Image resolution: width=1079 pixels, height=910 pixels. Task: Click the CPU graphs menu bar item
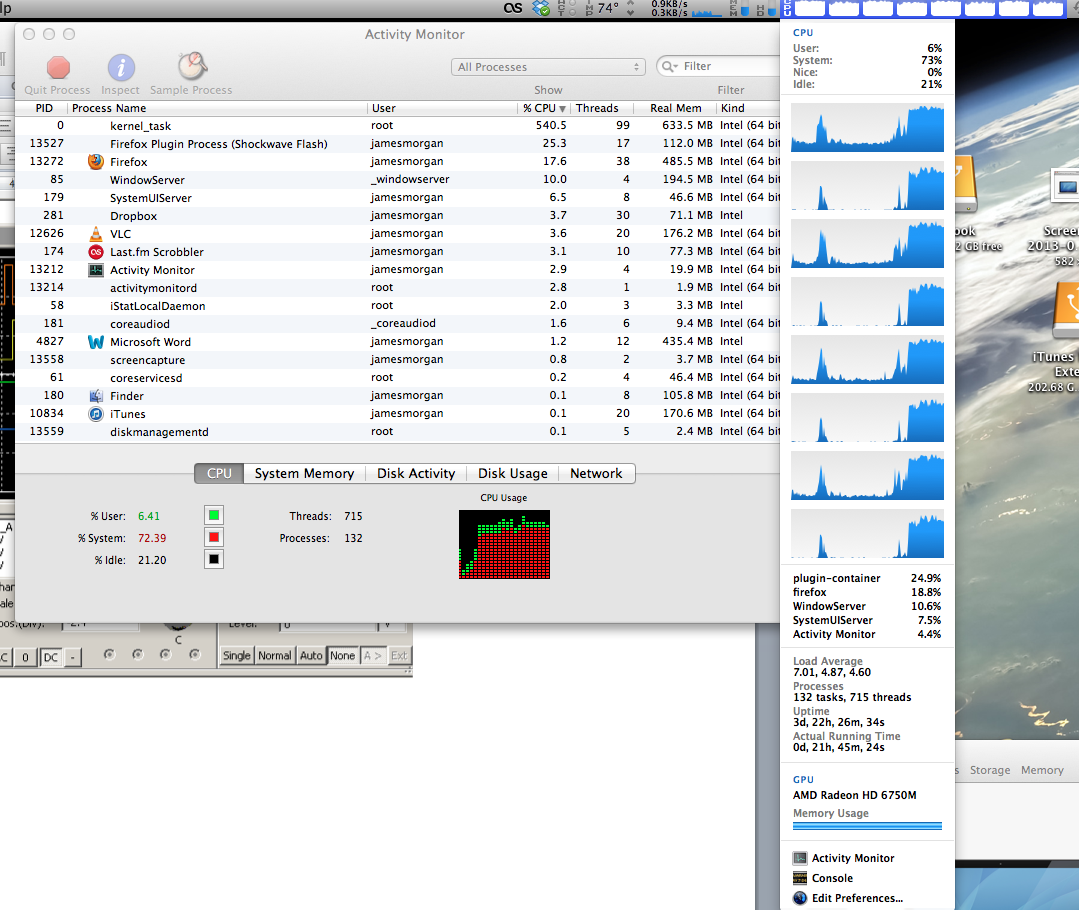pos(923,8)
